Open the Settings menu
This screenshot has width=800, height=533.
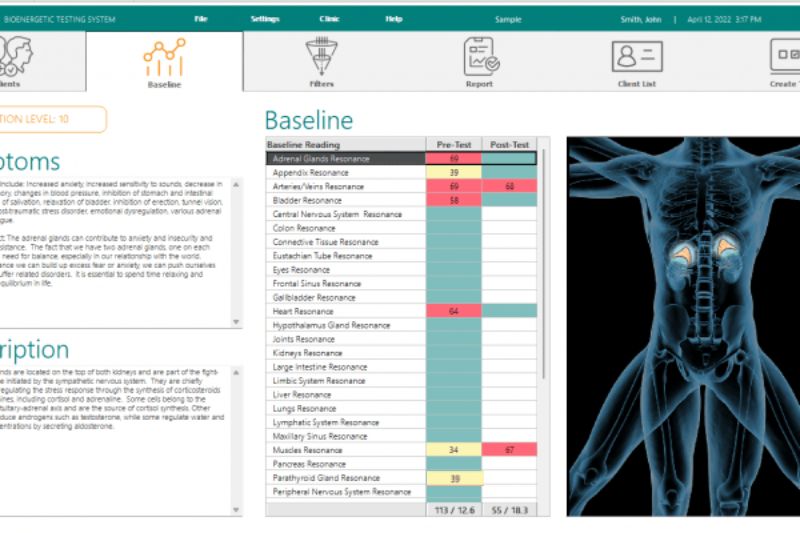click(x=265, y=19)
